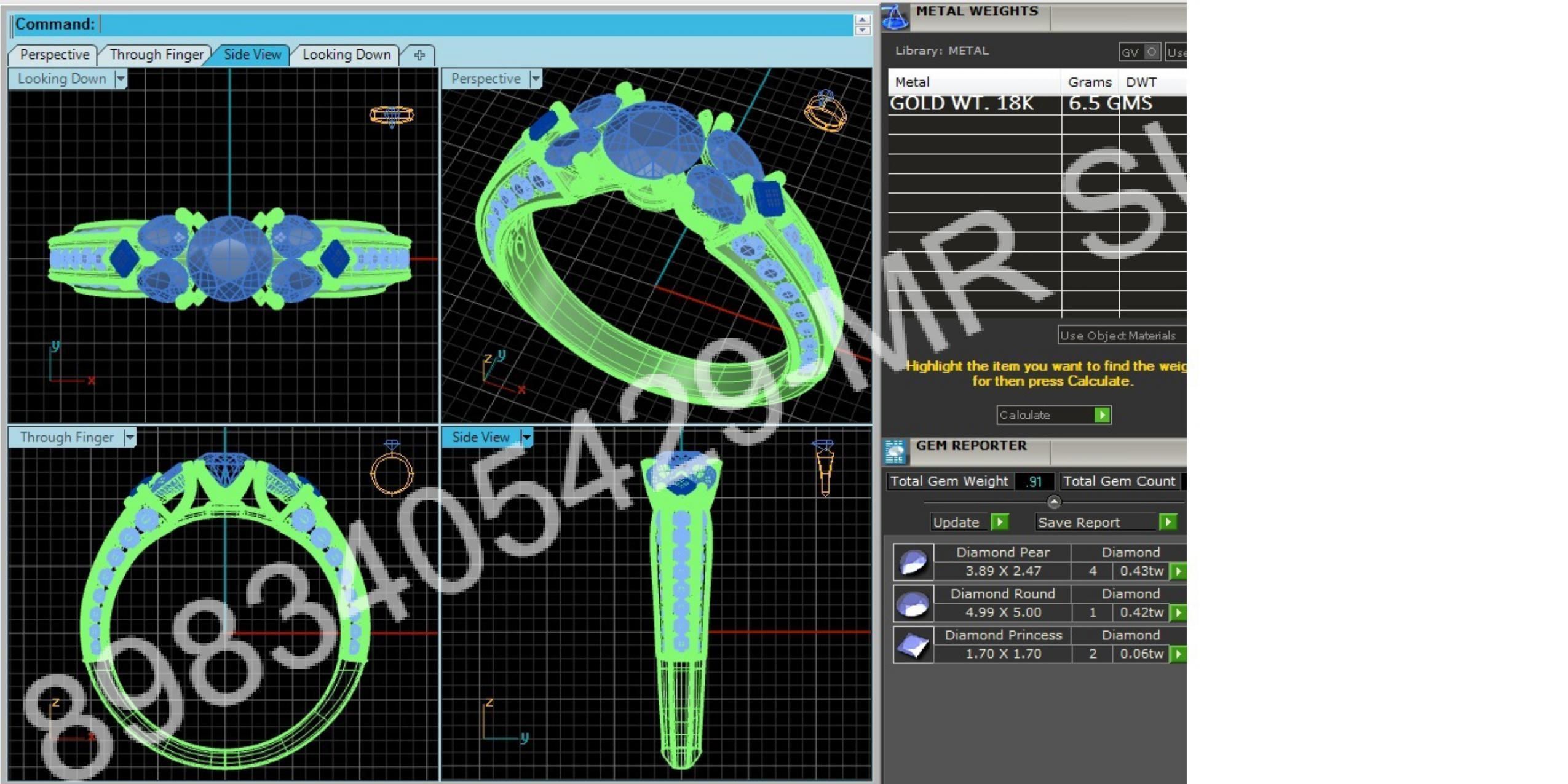This screenshot has width=1568, height=784.
Task: Click into the Command input field
Action: click(x=477, y=24)
